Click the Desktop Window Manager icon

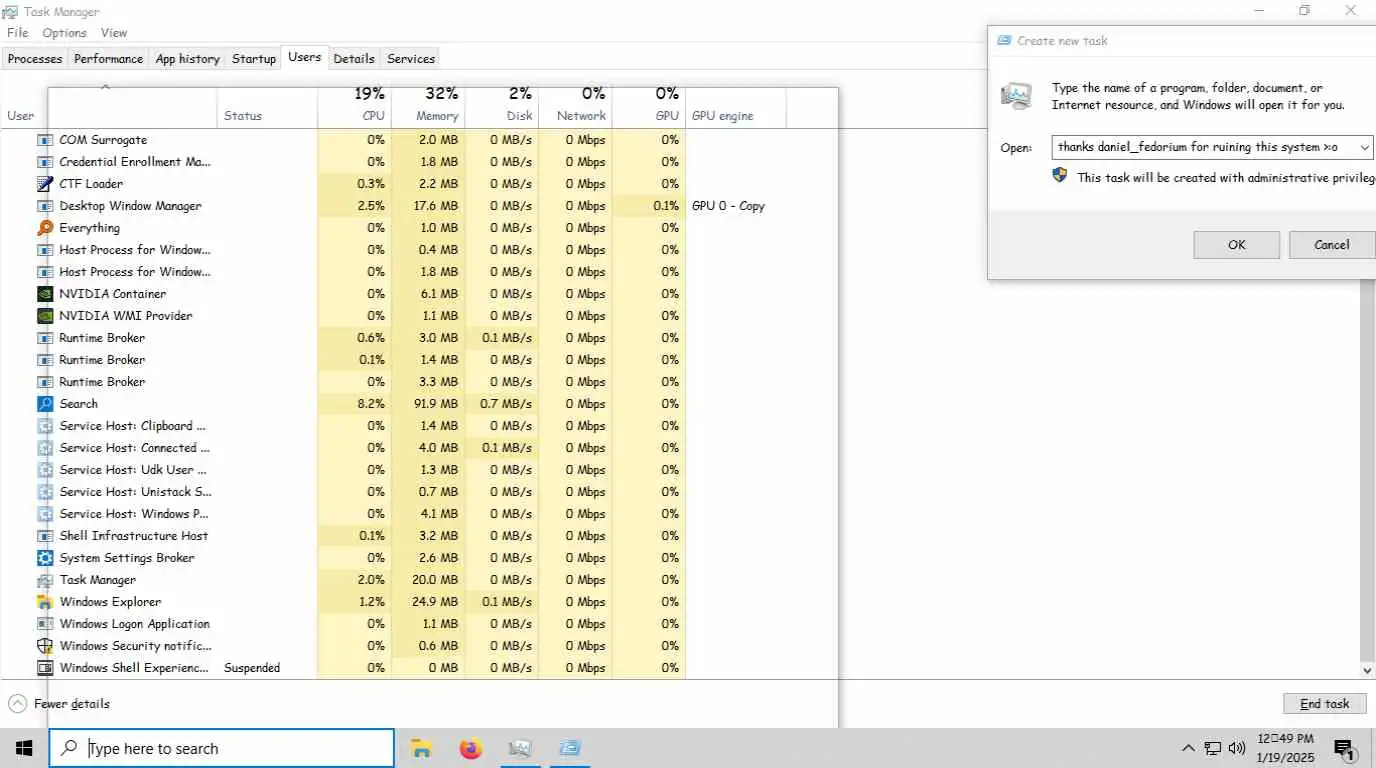coord(45,206)
